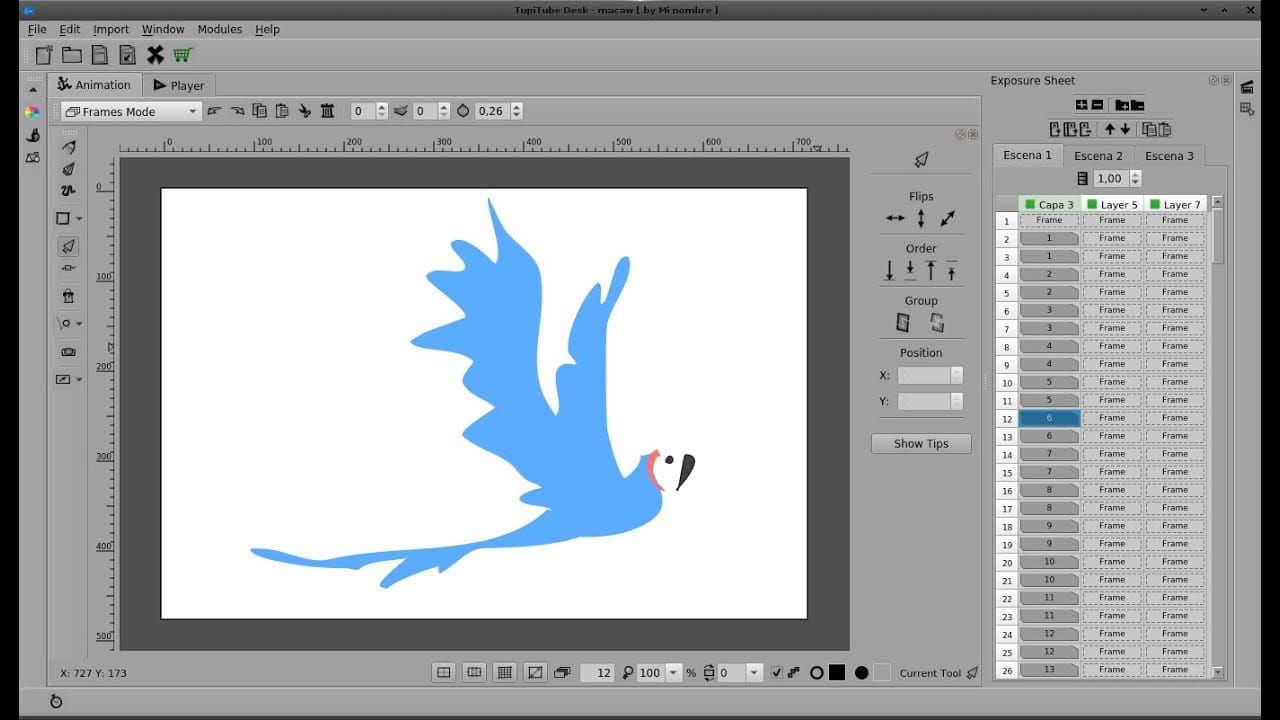The image size is (1280, 720).
Task: Toggle the canvas grid button
Action: 505,673
